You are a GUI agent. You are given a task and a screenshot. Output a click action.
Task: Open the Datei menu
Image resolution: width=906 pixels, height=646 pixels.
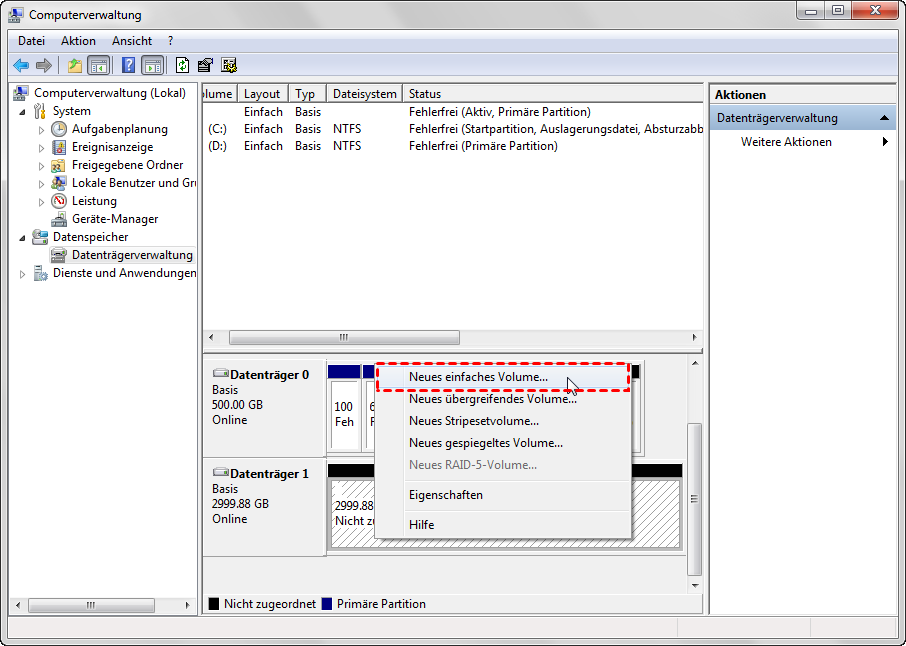click(31, 41)
